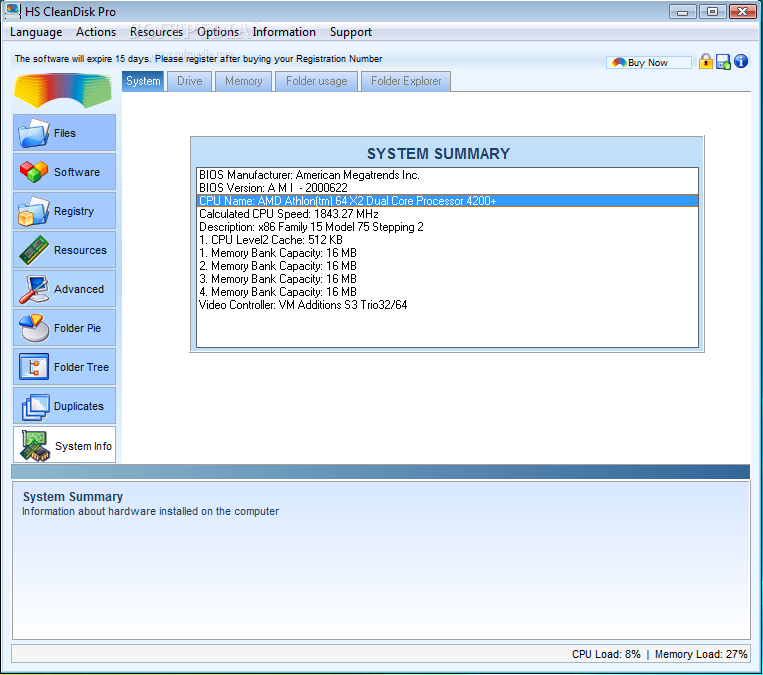Click the SYSTEM SUMMARY heading
This screenshot has width=763, height=675.
[438, 154]
